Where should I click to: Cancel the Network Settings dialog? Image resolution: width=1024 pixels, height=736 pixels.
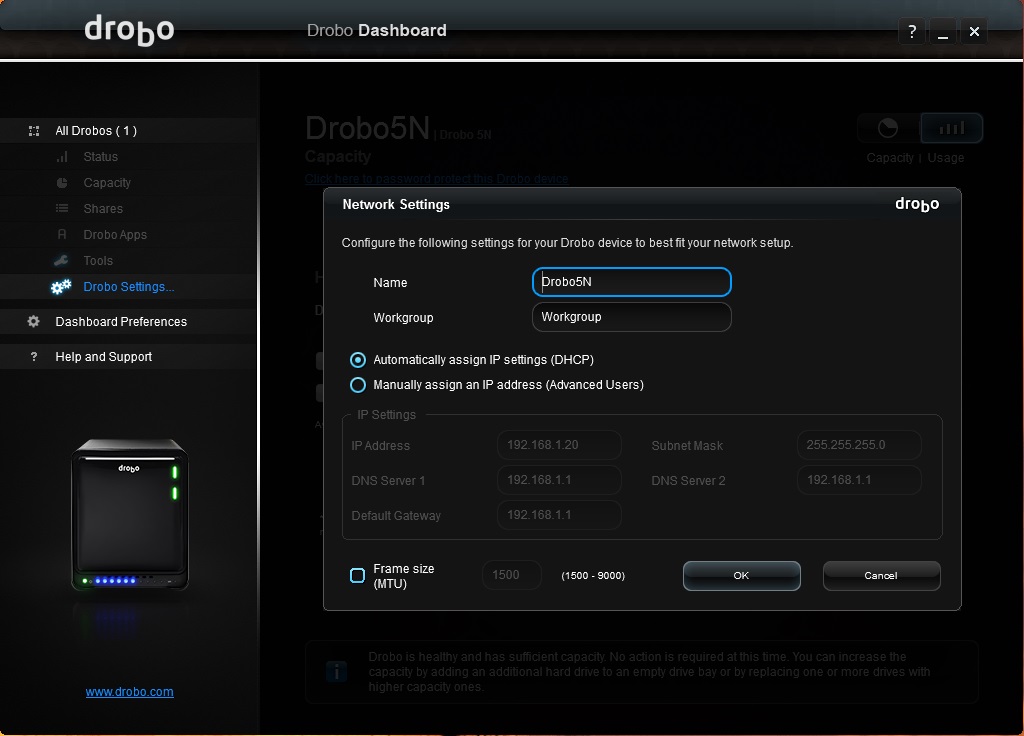[881, 575]
